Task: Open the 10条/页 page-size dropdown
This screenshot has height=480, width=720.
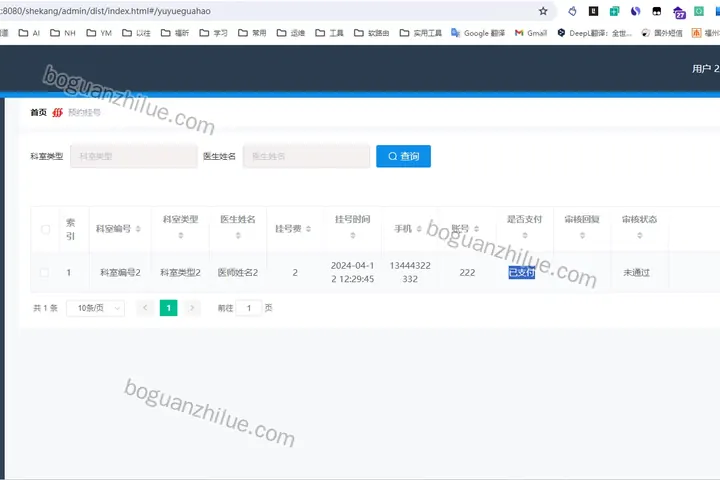Action: pyautogui.click(x=96, y=308)
